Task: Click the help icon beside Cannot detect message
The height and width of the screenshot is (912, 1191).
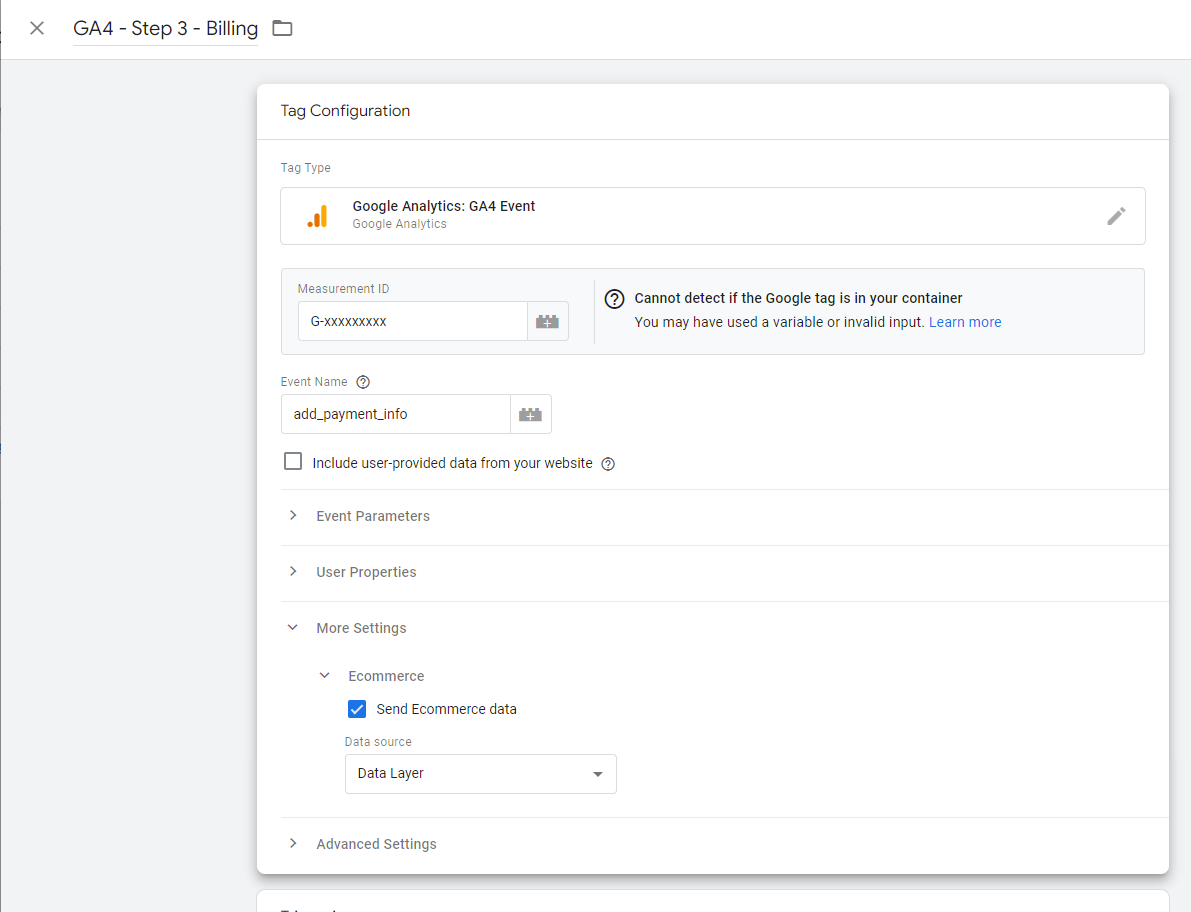Action: [x=614, y=298]
